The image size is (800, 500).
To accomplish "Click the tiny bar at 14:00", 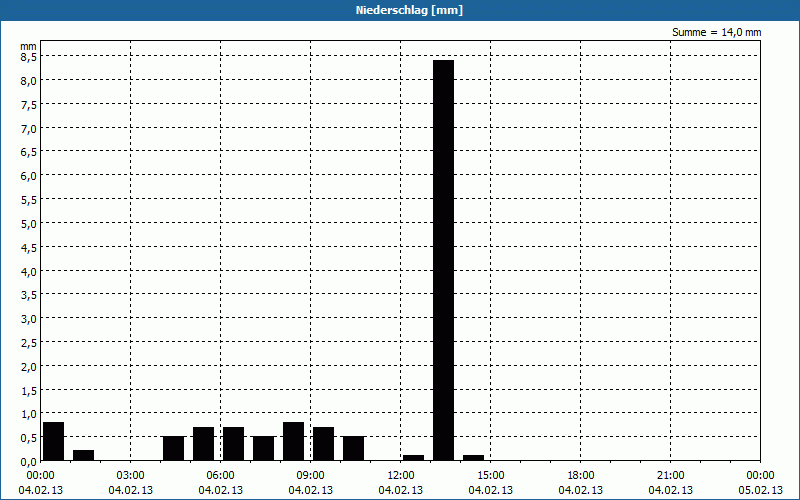I will pos(473,458).
